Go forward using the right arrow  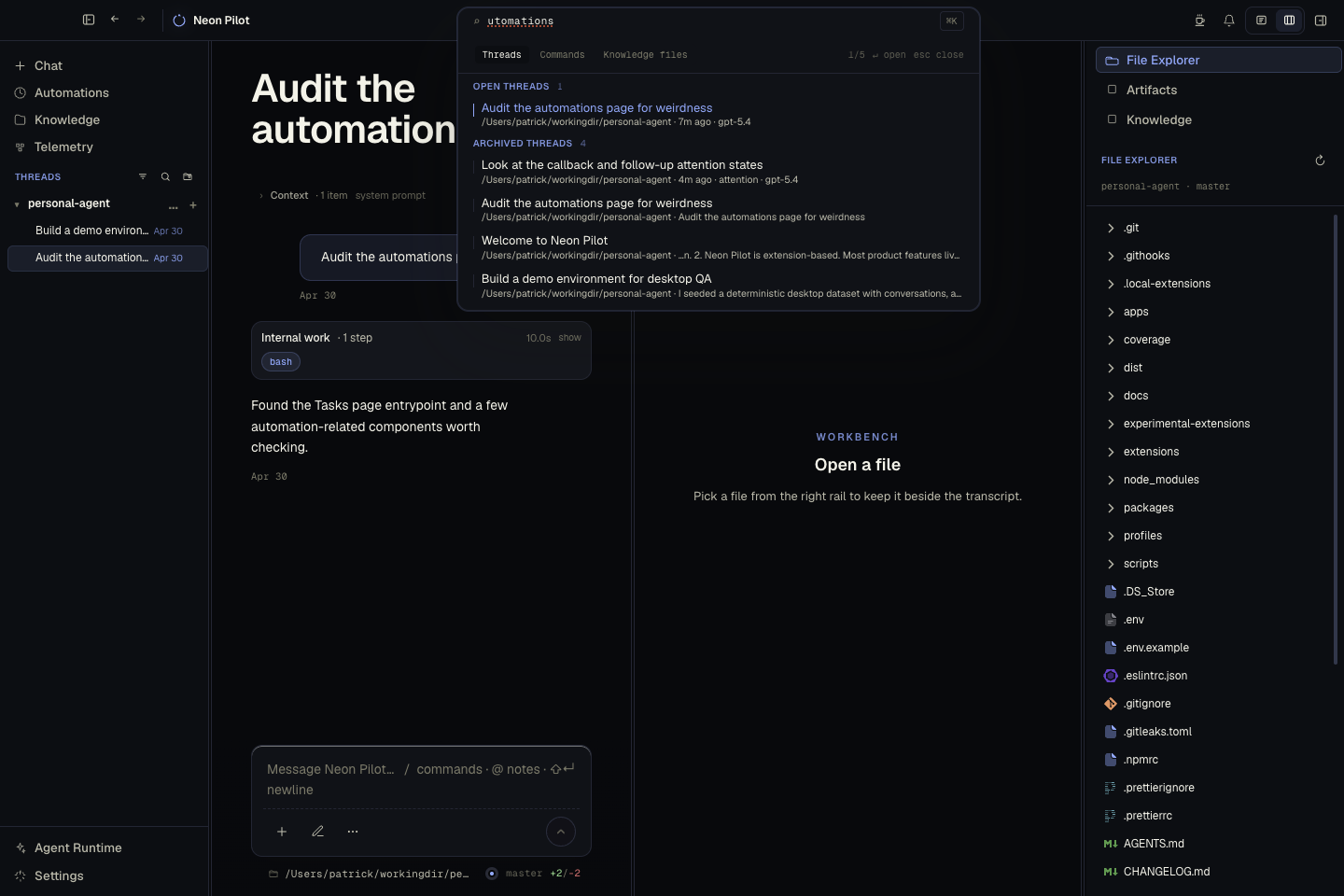(141, 20)
